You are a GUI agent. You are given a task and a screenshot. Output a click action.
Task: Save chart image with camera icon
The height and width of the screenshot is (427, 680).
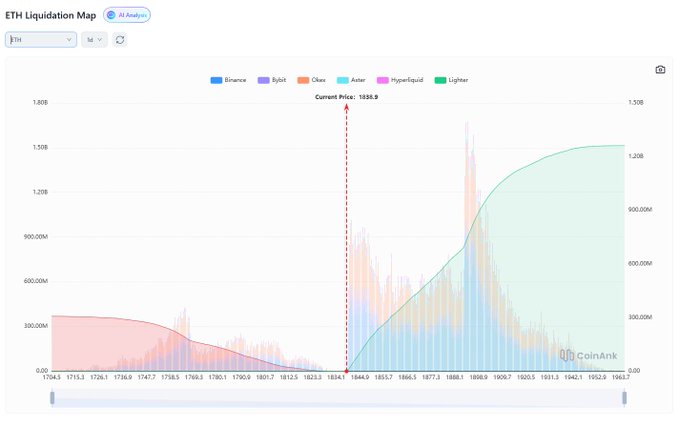click(660, 69)
